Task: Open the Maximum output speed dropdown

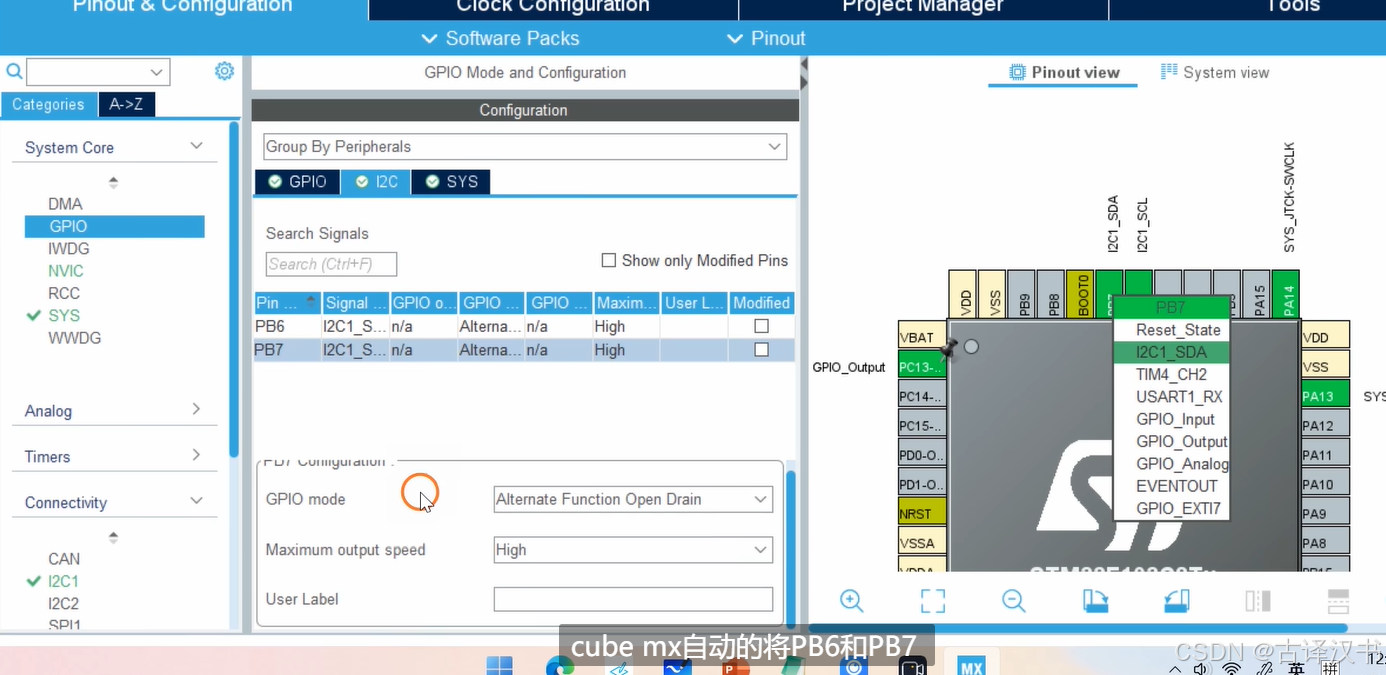Action: (x=633, y=550)
